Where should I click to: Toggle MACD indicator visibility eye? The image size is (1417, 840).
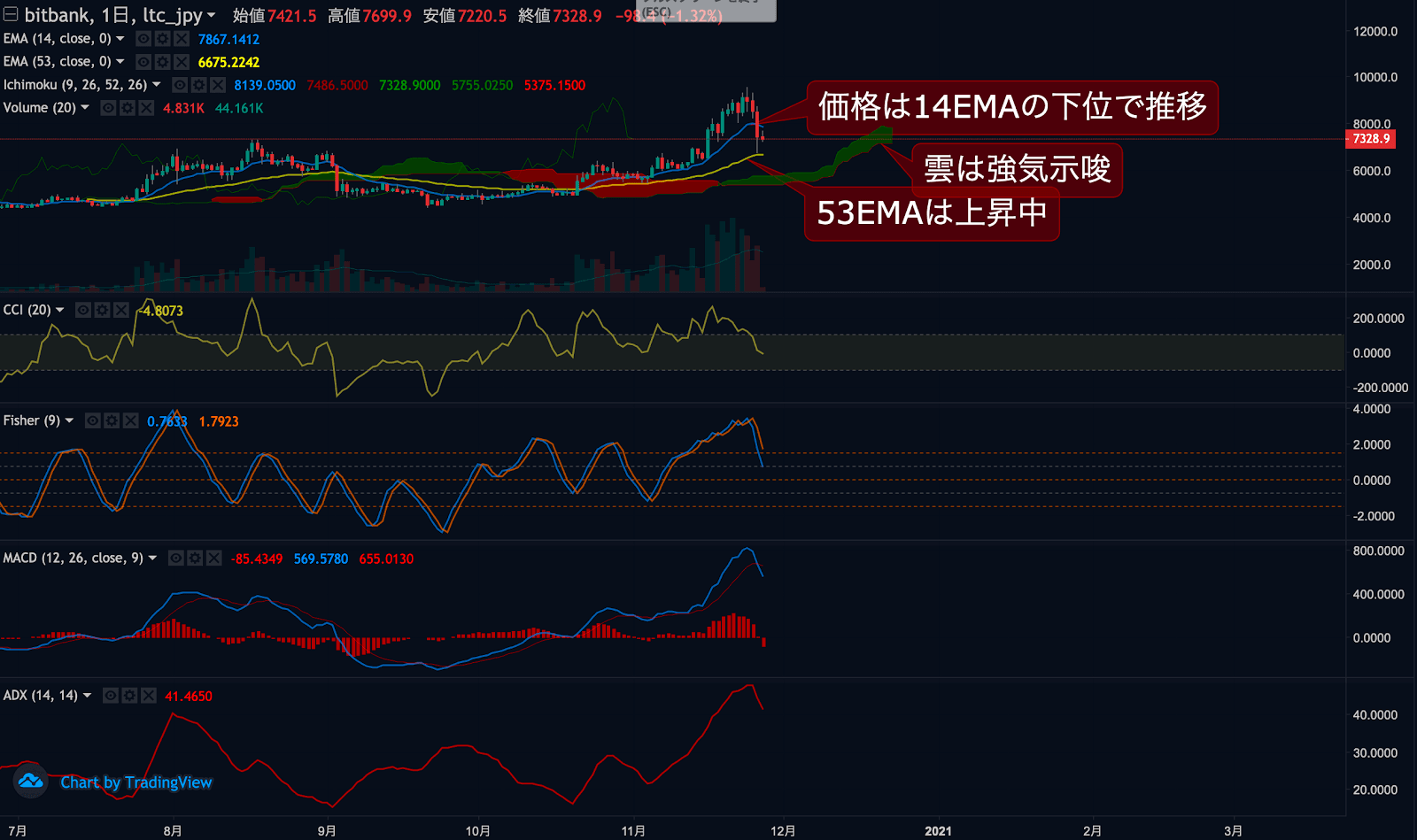176,559
